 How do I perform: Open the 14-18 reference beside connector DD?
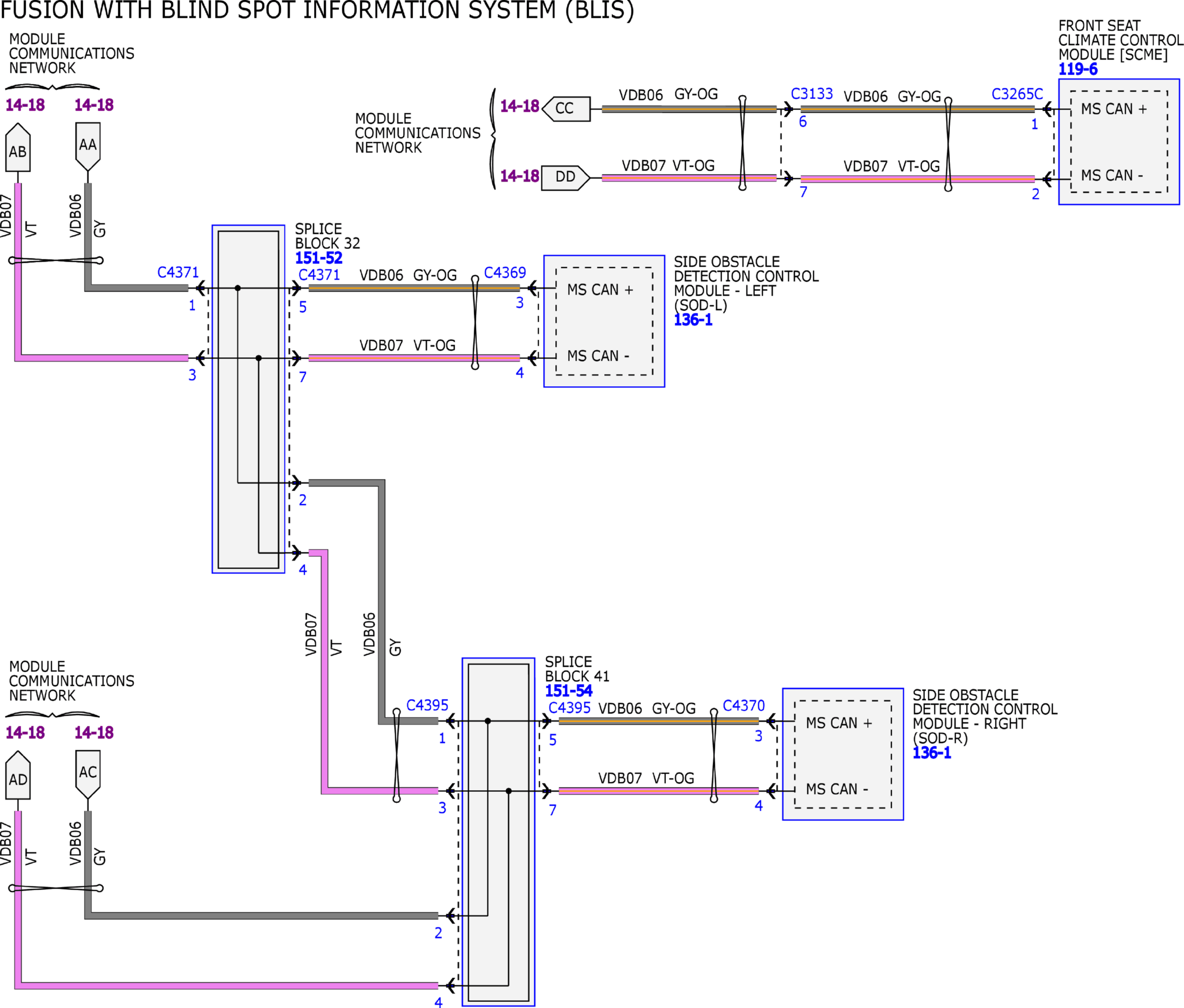(x=519, y=176)
